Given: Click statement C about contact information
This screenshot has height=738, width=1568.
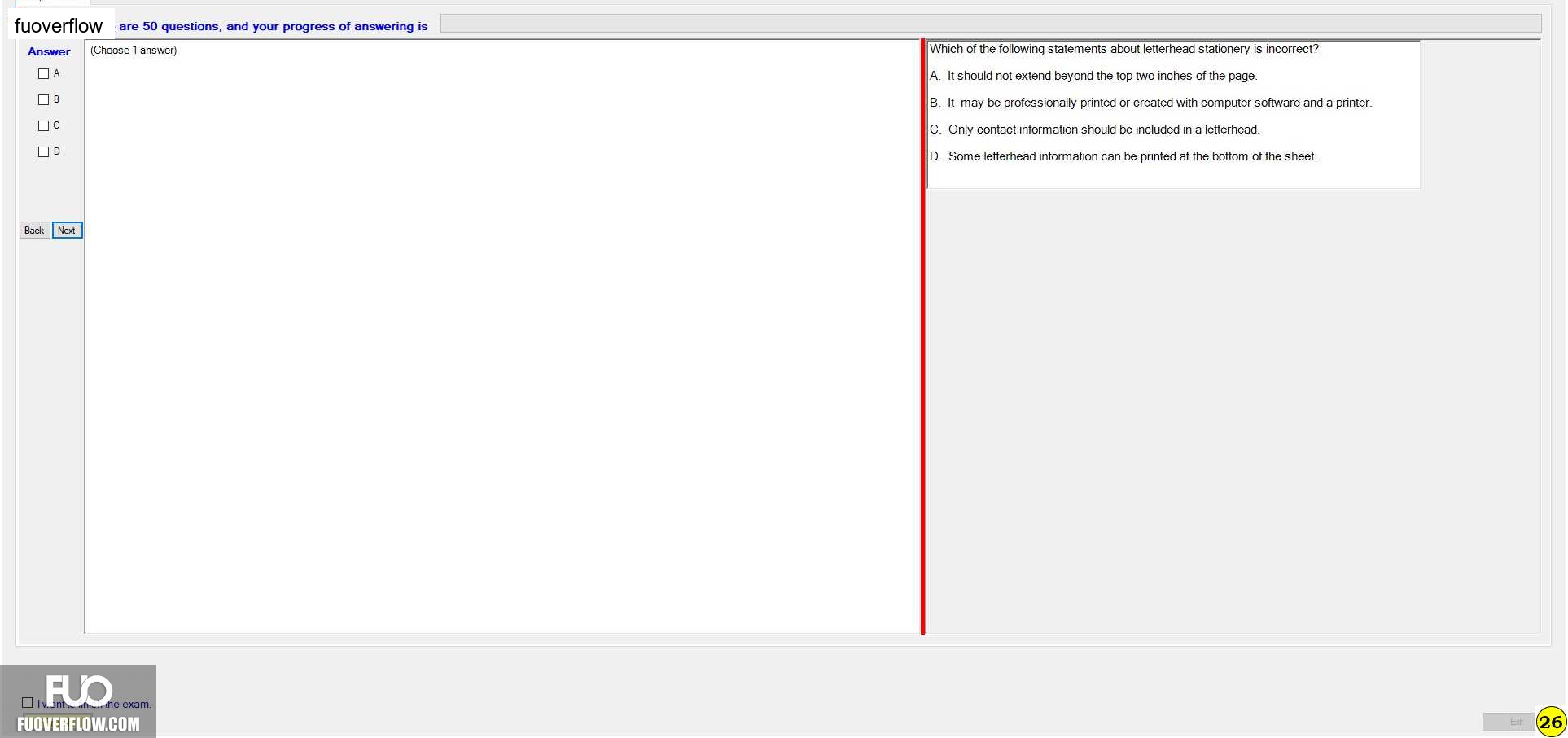Looking at the screenshot, I should click(x=1095, y=130).
